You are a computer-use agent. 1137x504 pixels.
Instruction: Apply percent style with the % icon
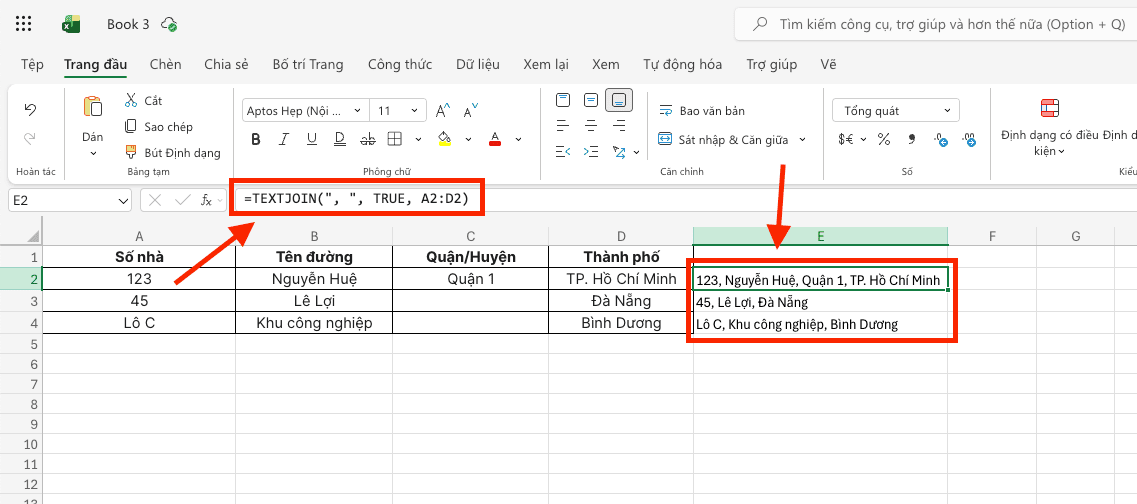[x=884, y=139]
